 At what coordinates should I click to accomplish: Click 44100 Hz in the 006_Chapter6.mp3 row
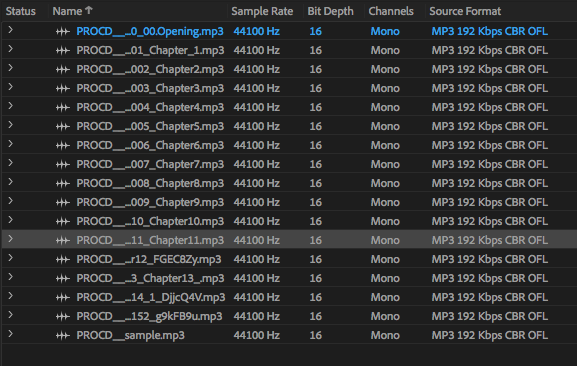[x=256, y=146]
